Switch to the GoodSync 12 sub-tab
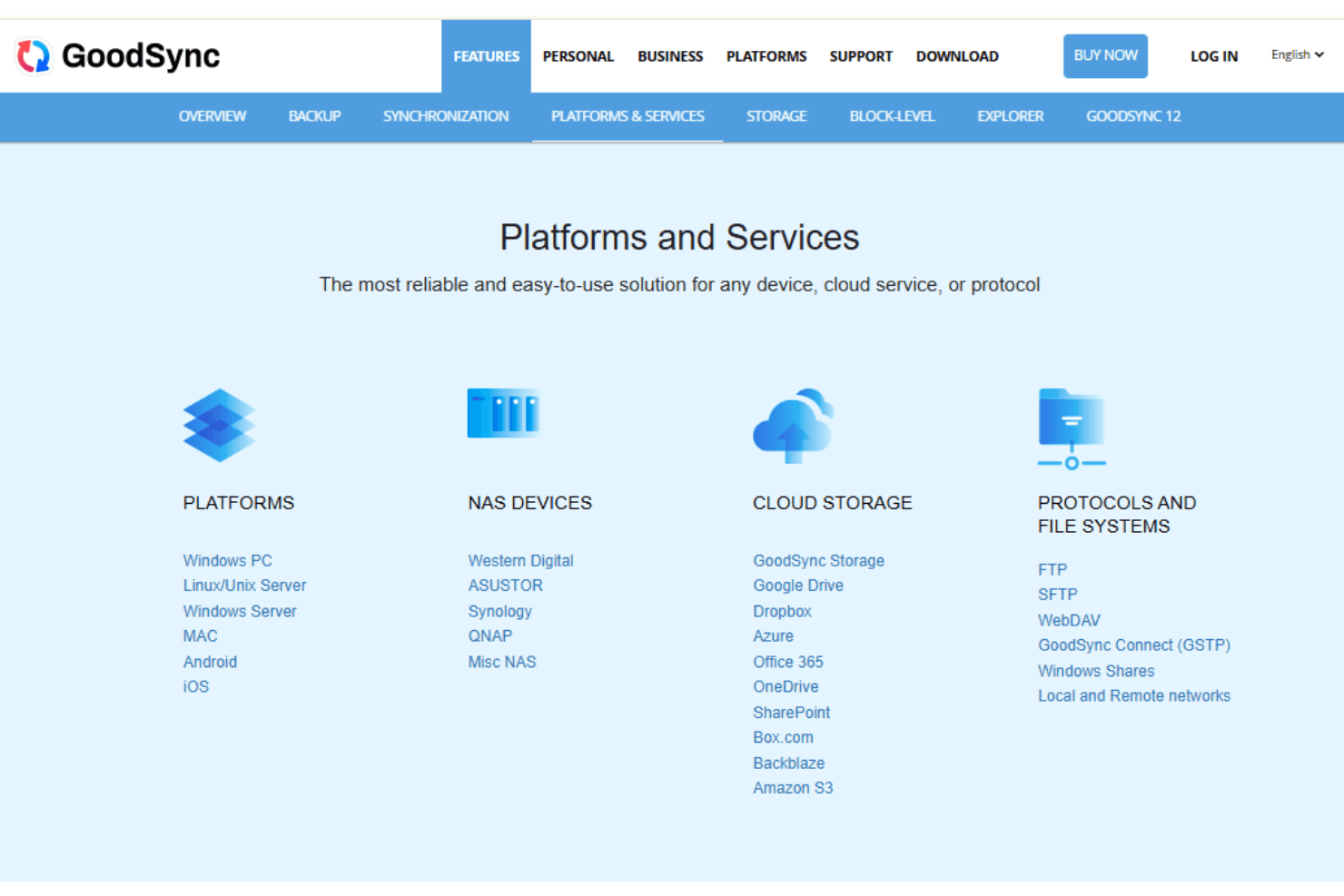 [1133, 116]
